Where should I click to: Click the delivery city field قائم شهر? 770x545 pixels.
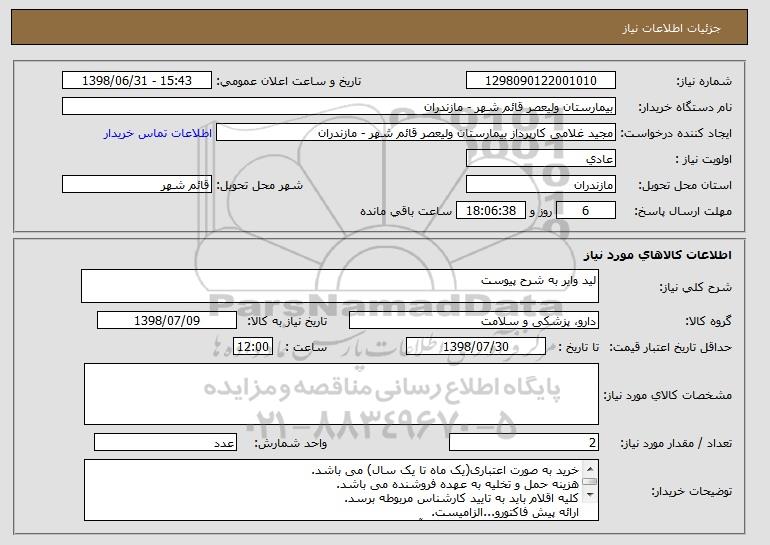[137, 185]
